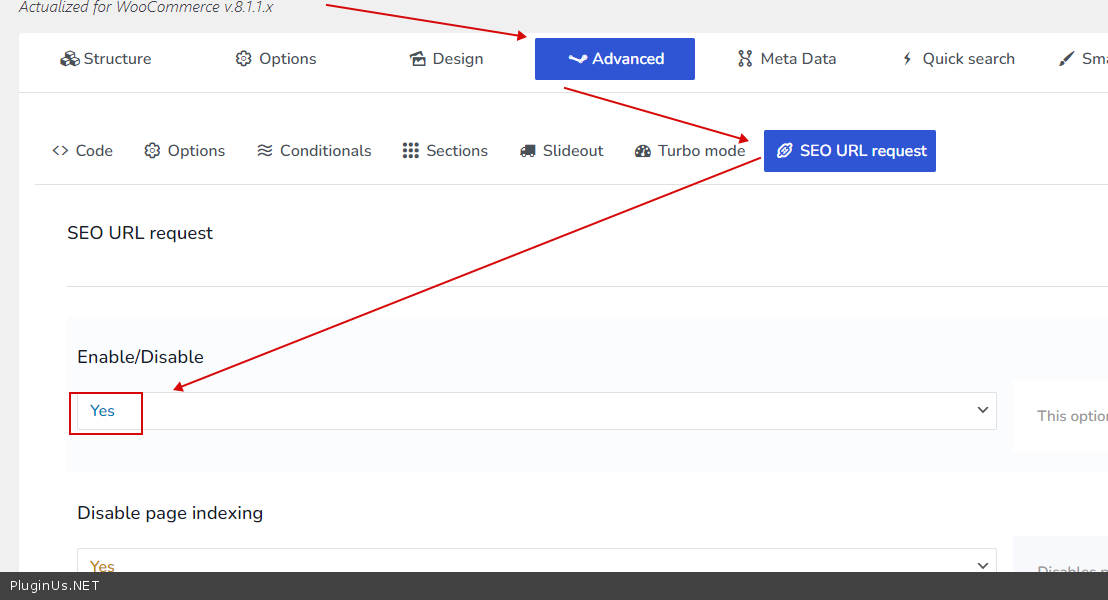1108x600 pixels.
Task: Click the Code brackets icon
Action: click(60, 151)
